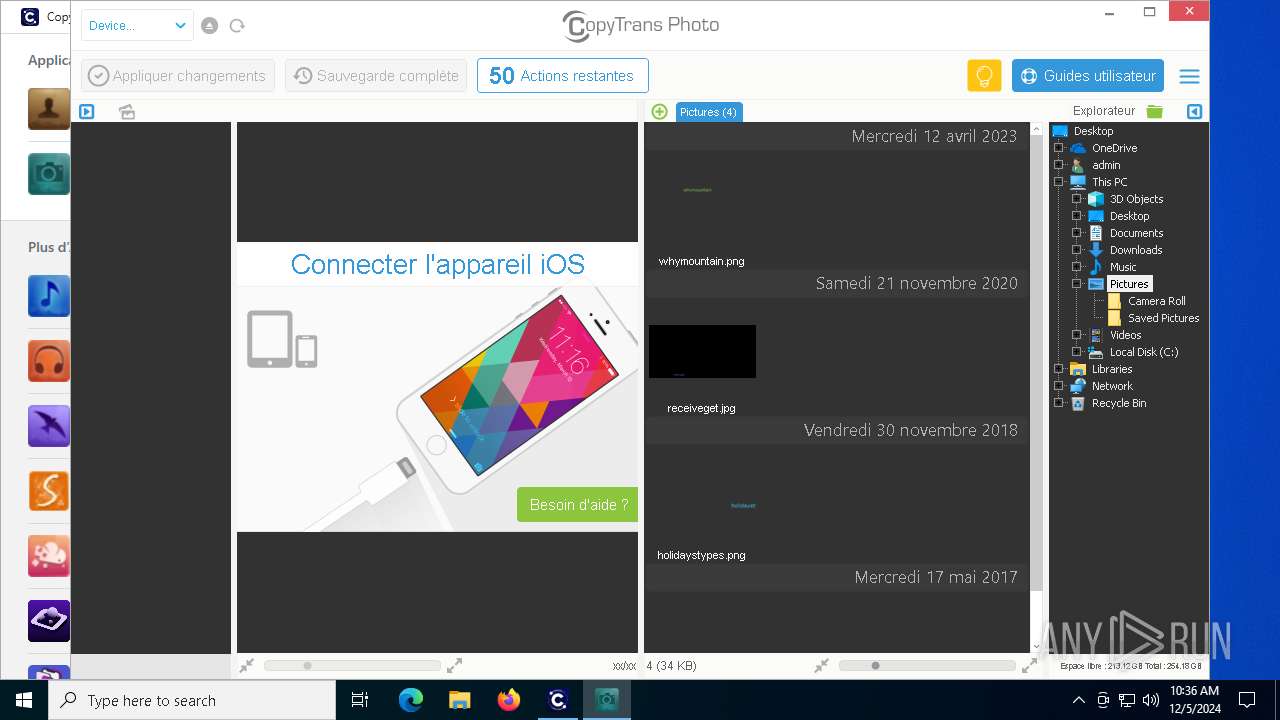
Task: Click the slideshow play icon
Action: (87, 112)
